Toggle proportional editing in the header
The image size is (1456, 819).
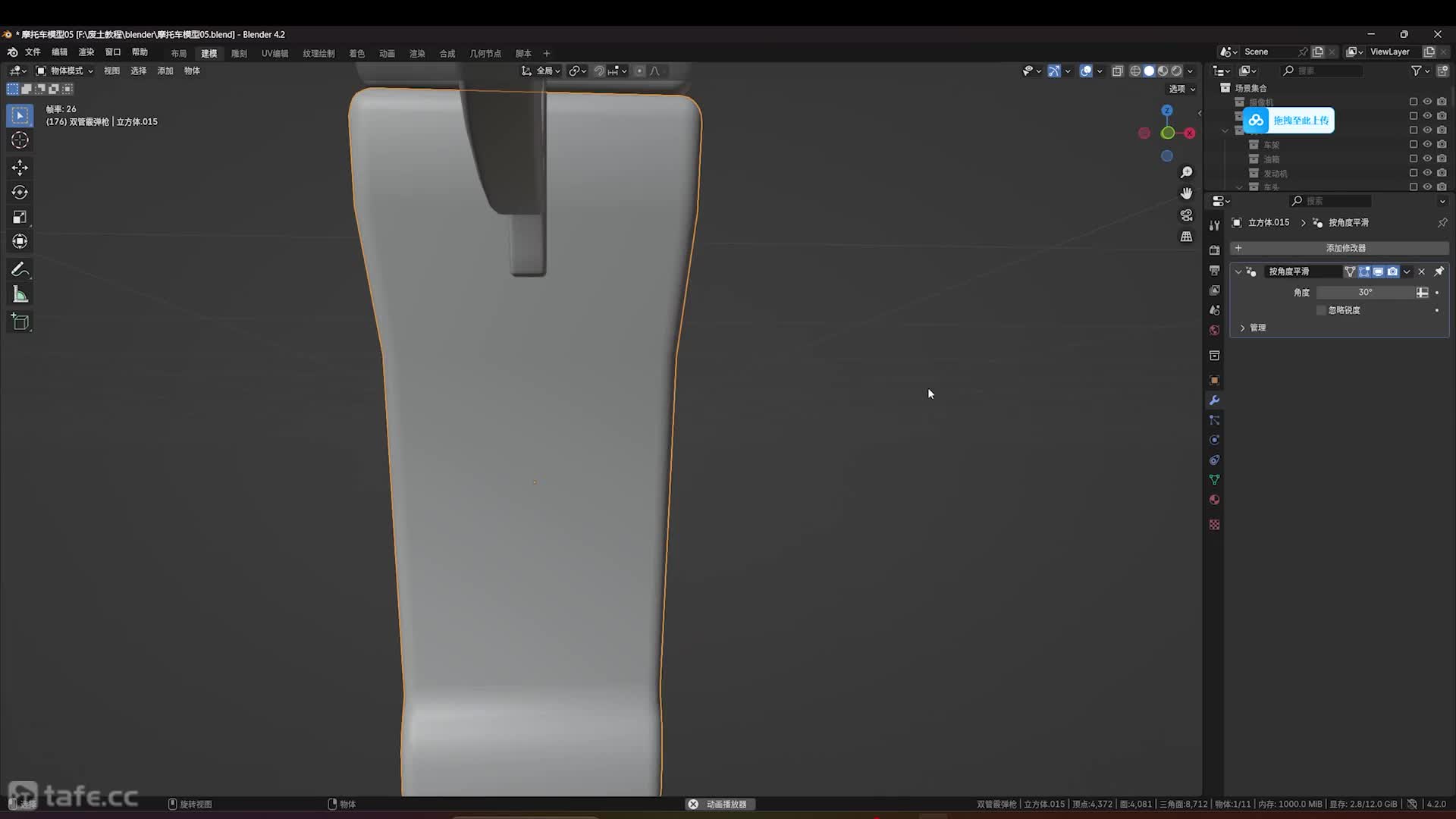pyautogui.click(x=639, y=71)
